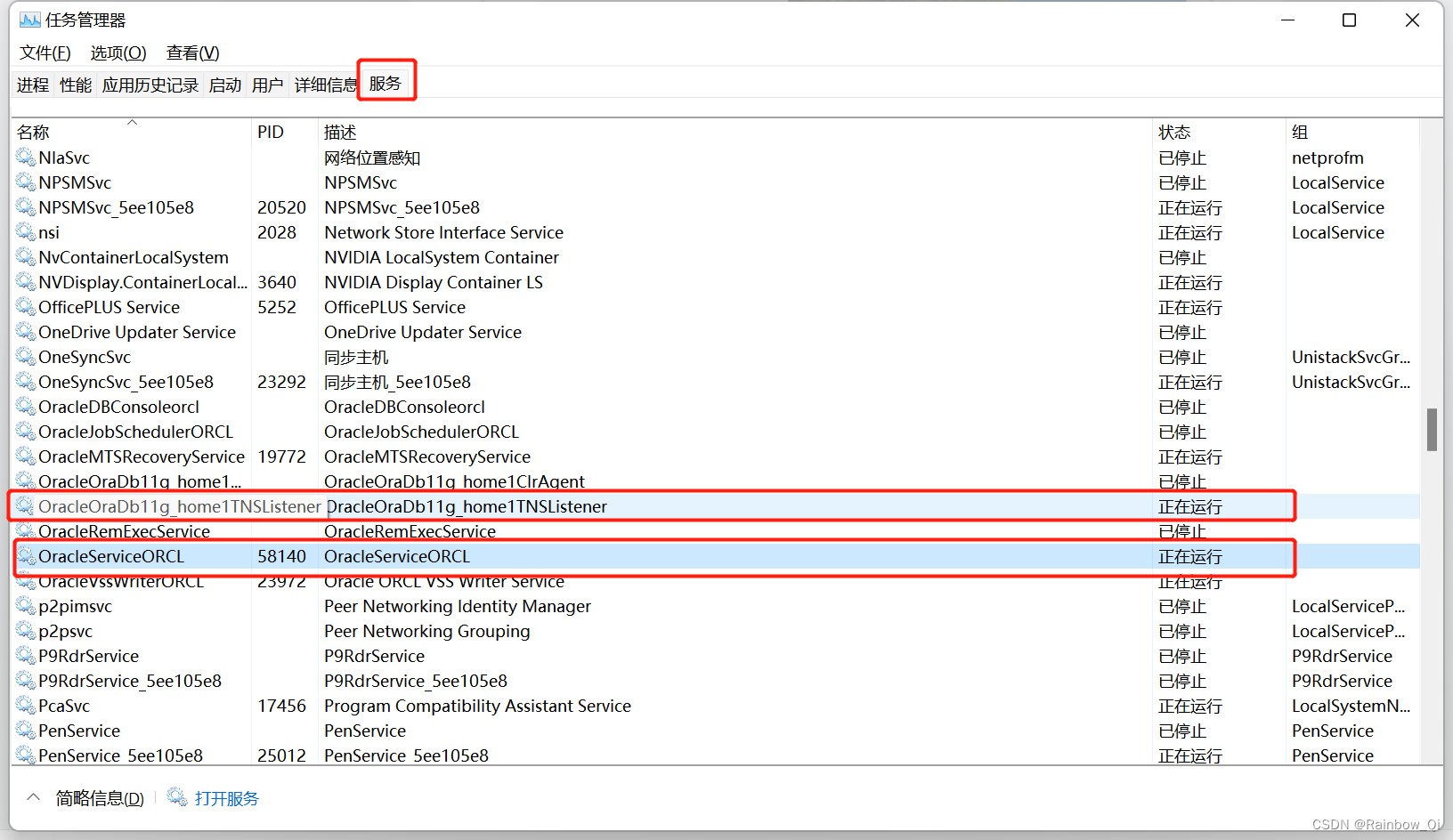The width and height of the screenshot is (1453, 840).
Task: Click the NVIDIA LocalSystem Container description
Action: (x=442, y=257)
